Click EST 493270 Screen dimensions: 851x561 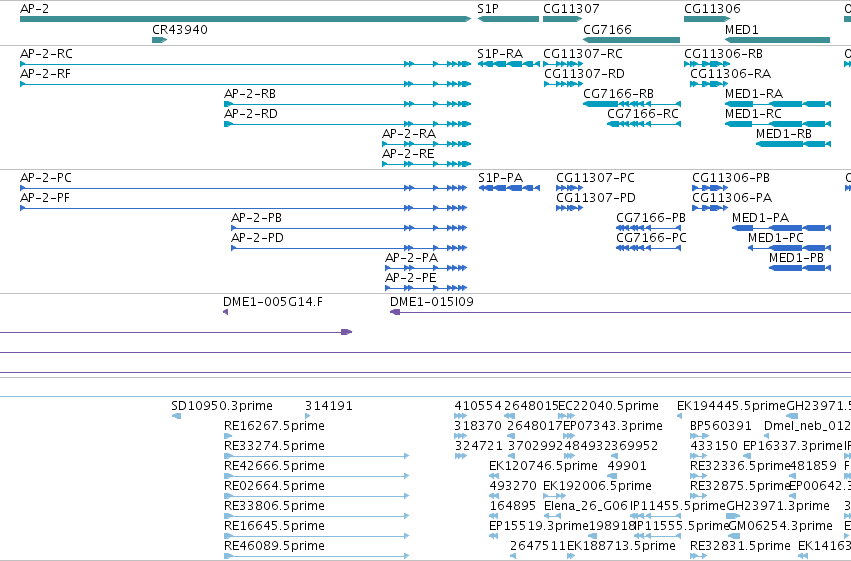(x=494, y=496)
